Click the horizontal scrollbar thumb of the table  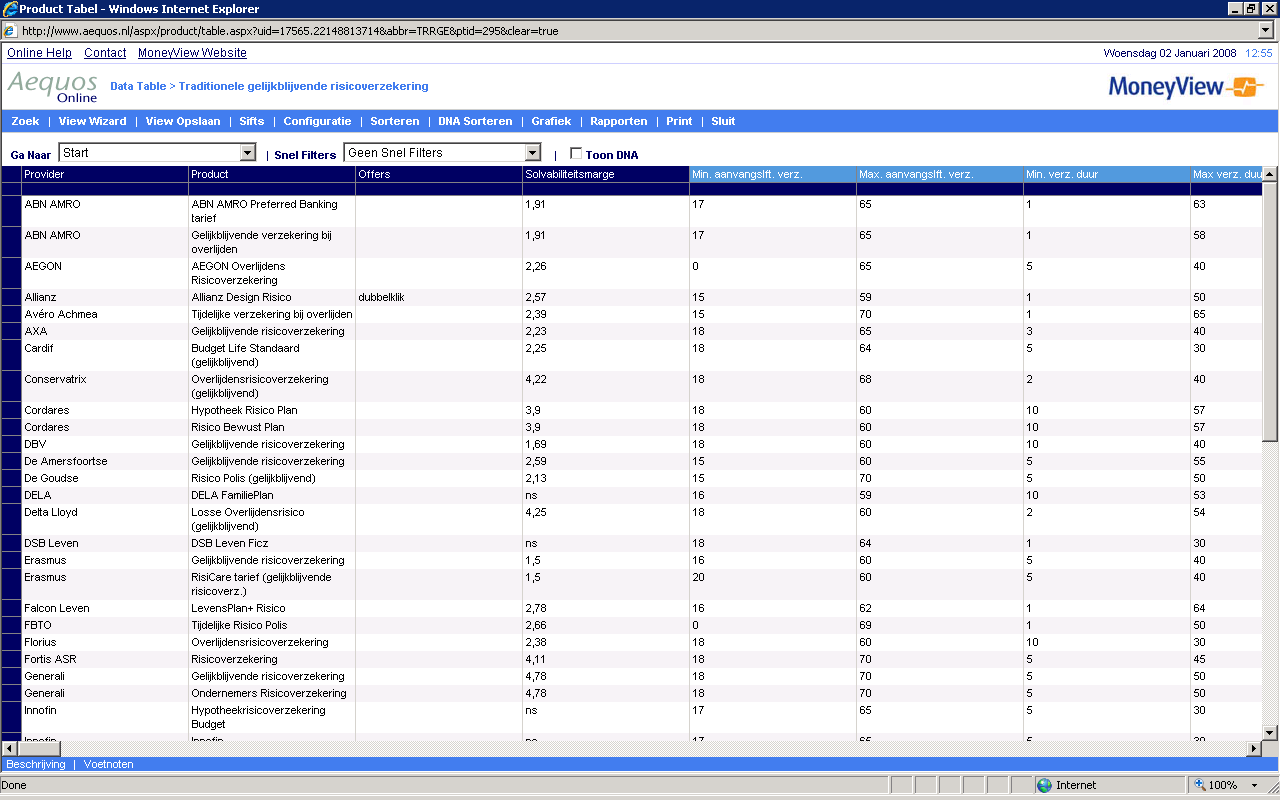tap(40, 748)
